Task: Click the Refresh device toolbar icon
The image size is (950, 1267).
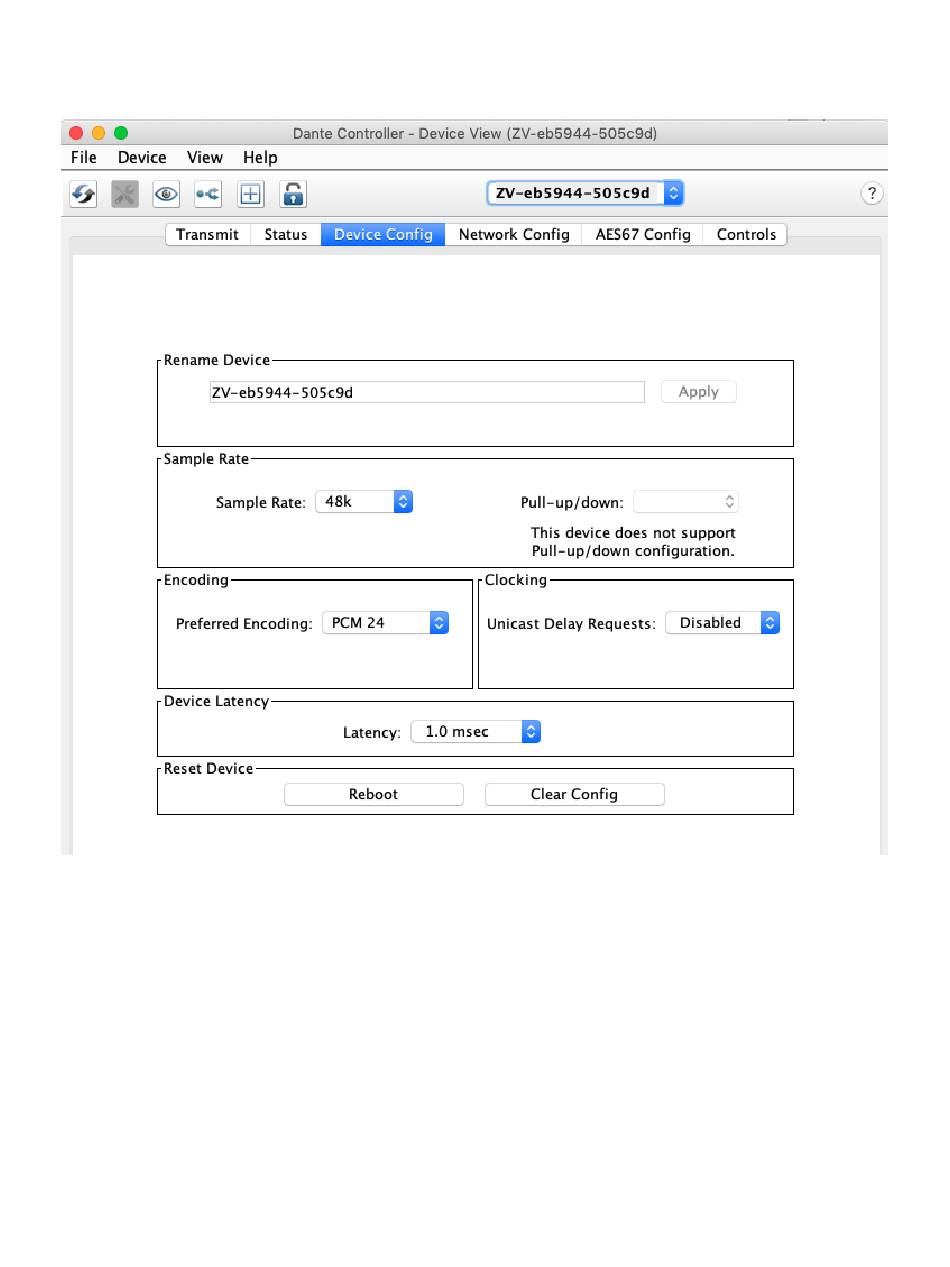Action: coord(83,194)
